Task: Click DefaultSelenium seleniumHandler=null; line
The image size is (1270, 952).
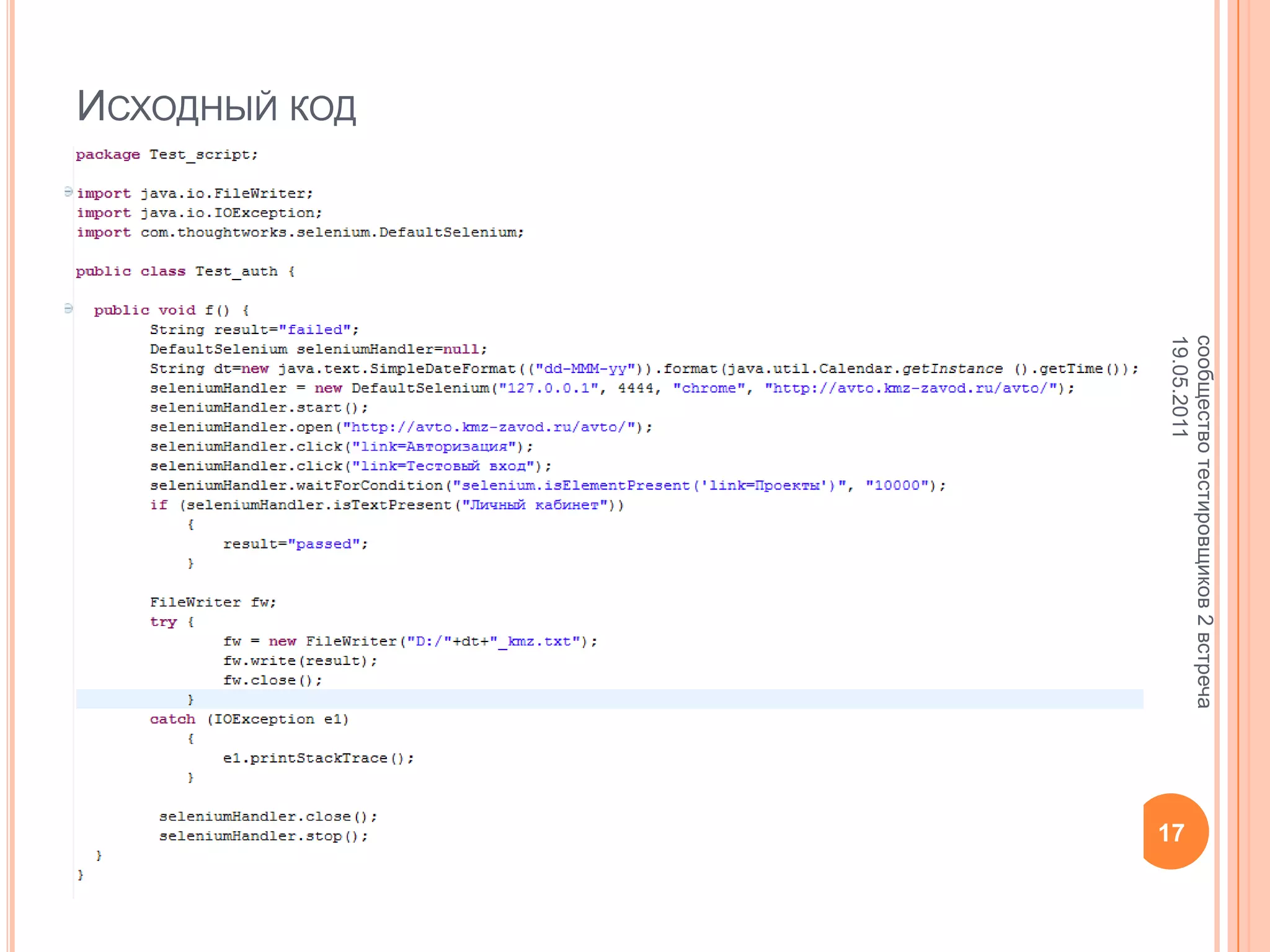Action: 319,349
